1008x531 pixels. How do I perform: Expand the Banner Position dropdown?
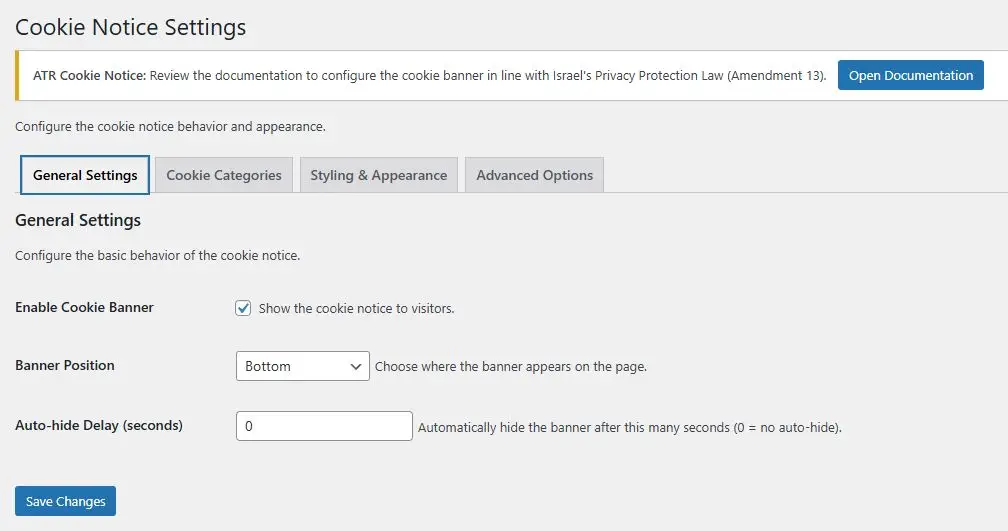click(x=302, y=366)
